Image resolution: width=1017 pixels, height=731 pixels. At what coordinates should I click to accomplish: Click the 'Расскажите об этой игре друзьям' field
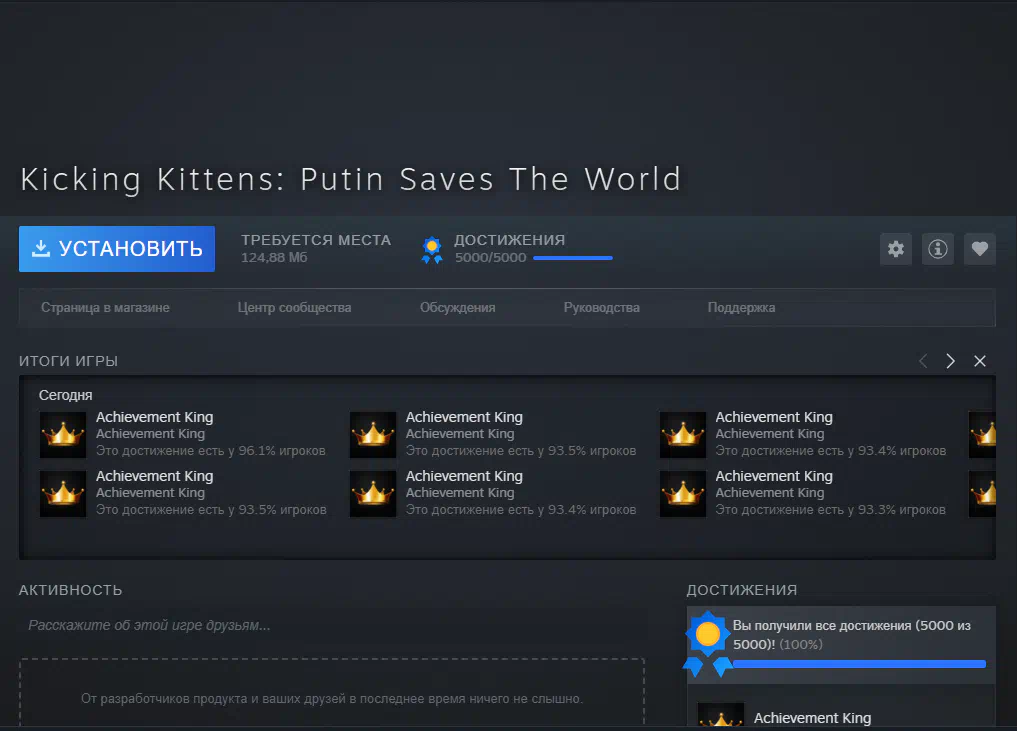(331, 625)
